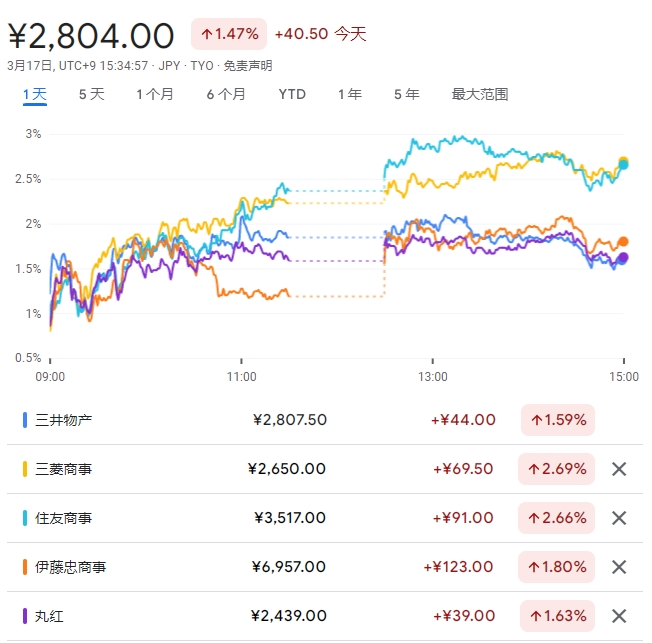Open the 1个月 chart range

click(x=155, y=95)
